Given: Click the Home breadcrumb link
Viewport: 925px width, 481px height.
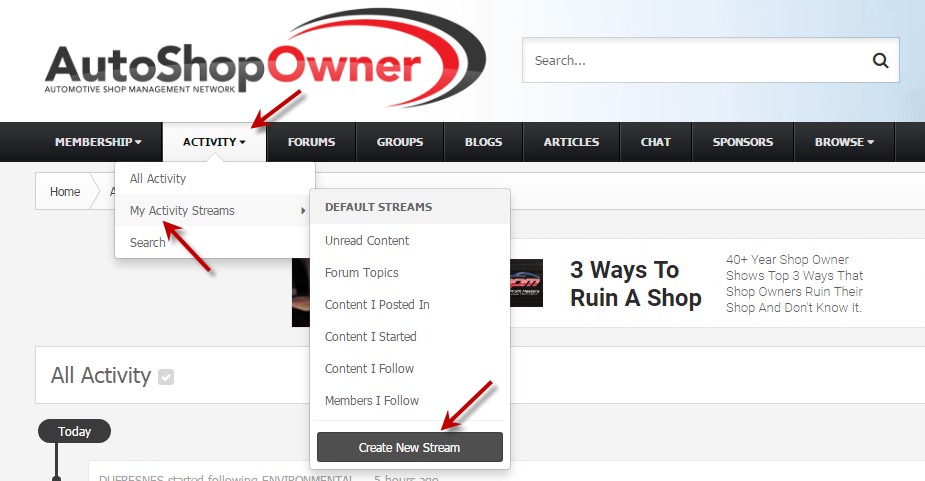Looking at the screenshot, I should [65, 192].
